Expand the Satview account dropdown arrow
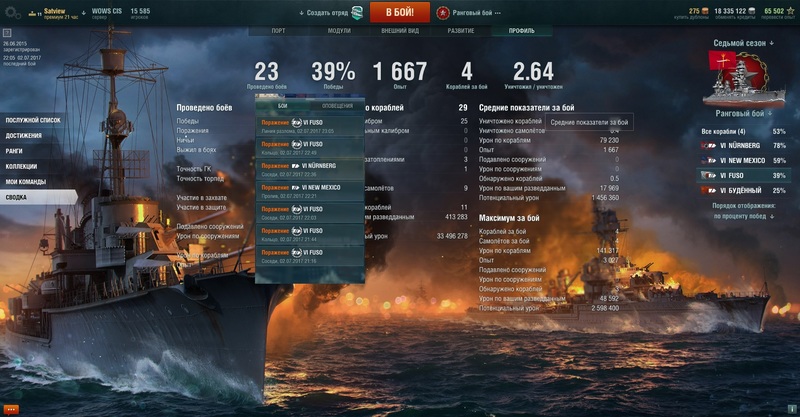Viewport: 800px width, 417px height. click(x=84, y=13)
